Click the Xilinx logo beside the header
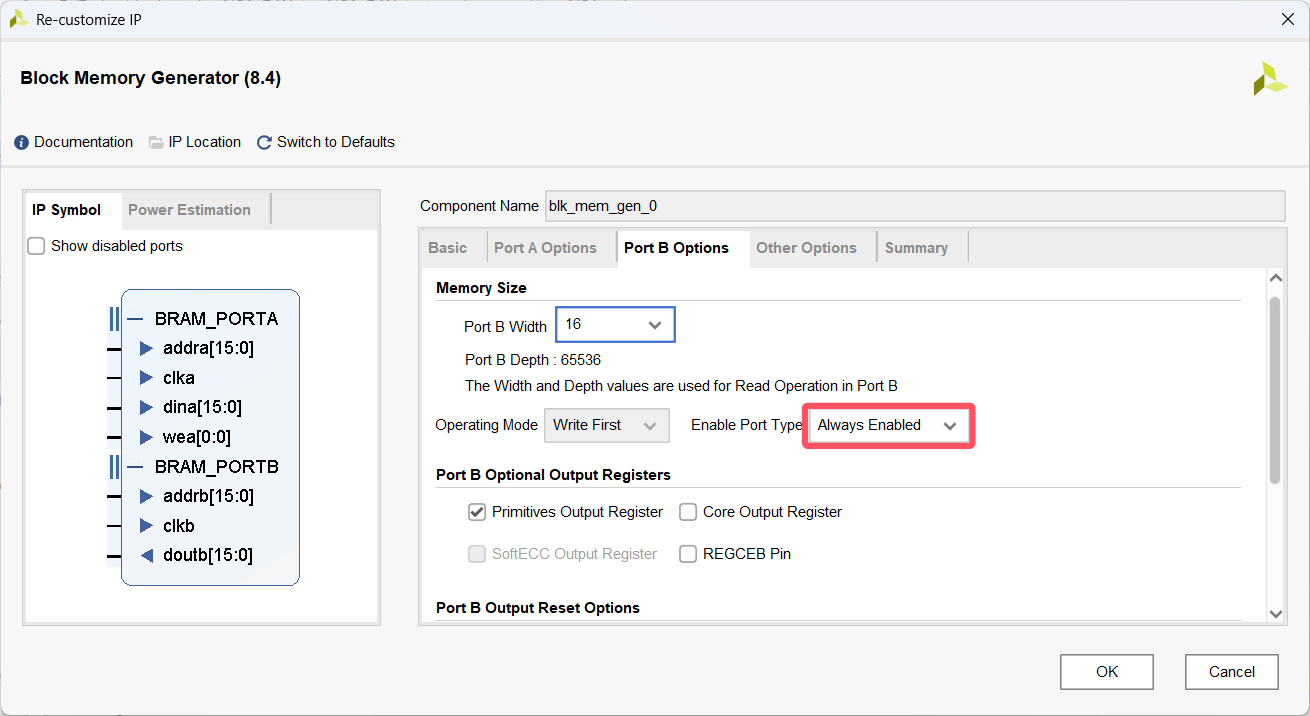Viewport: 1310px width, 716px height. 1270,79
